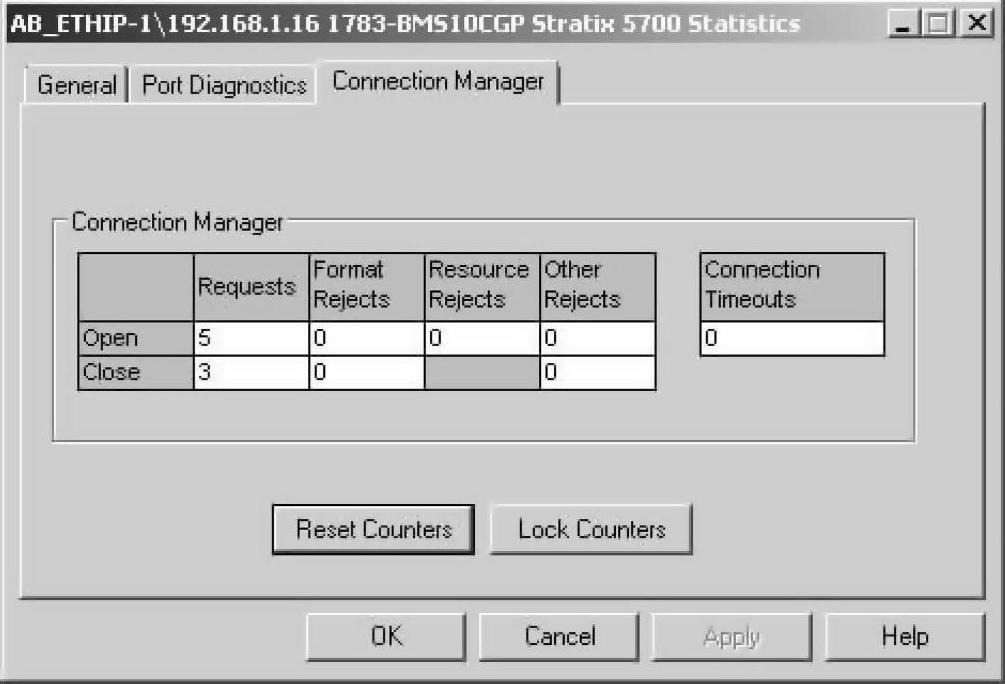Click the greyed Close Resource Rejects cell
The image size is (1005, 684).
click(482, 372)
